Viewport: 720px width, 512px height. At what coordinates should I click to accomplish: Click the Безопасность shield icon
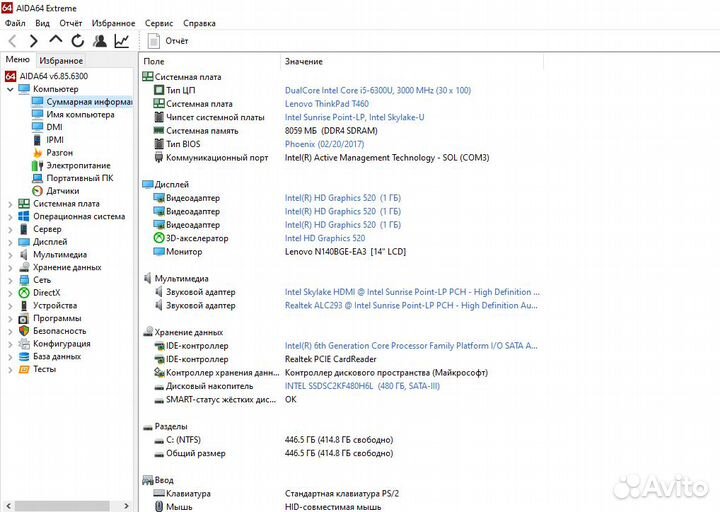24,331
